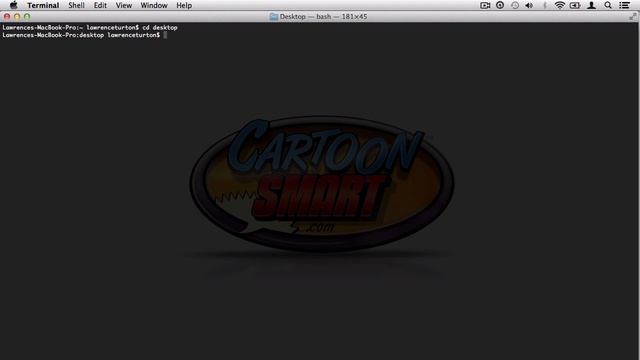Open the user account switcher icon
The image size is (640, 360).
(591, 5)
